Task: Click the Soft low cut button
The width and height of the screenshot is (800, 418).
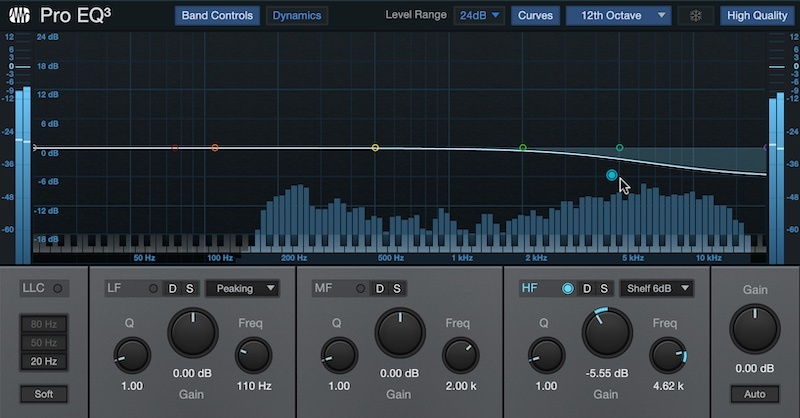Action: [x=44, y=394]
